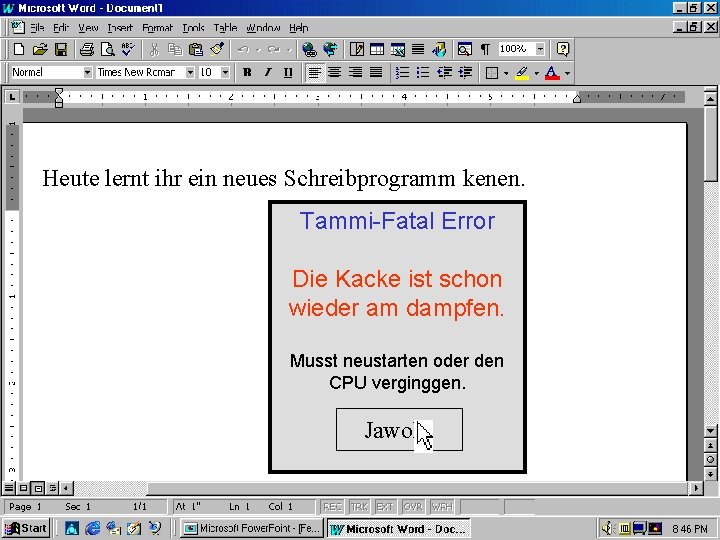
Task: Open the Help menu
Action: click(x=298, y=28)
